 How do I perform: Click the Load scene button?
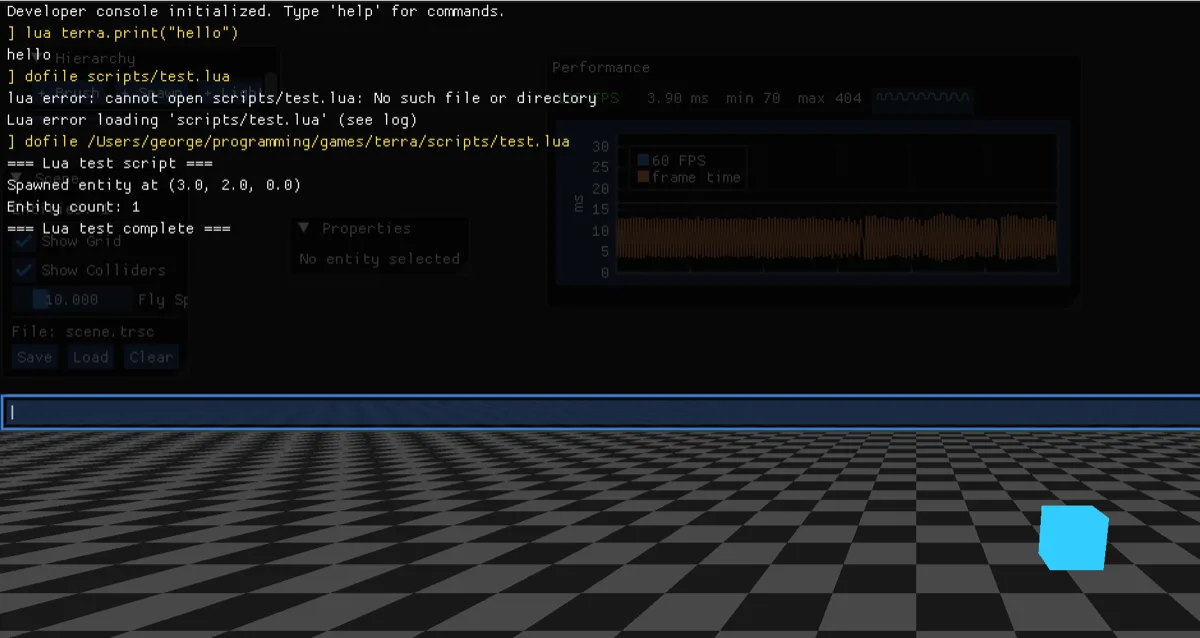pos(90,357)
